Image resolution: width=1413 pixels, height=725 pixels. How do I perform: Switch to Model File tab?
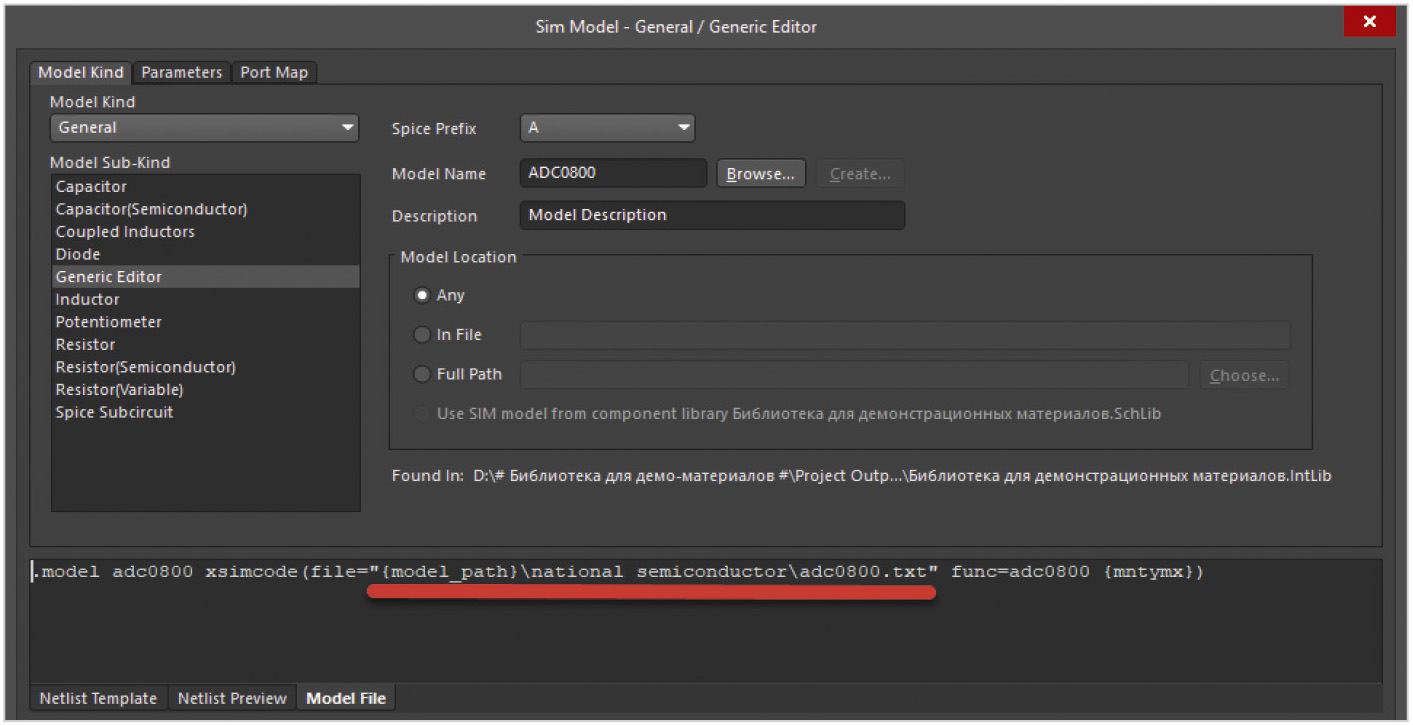[346, 698]
